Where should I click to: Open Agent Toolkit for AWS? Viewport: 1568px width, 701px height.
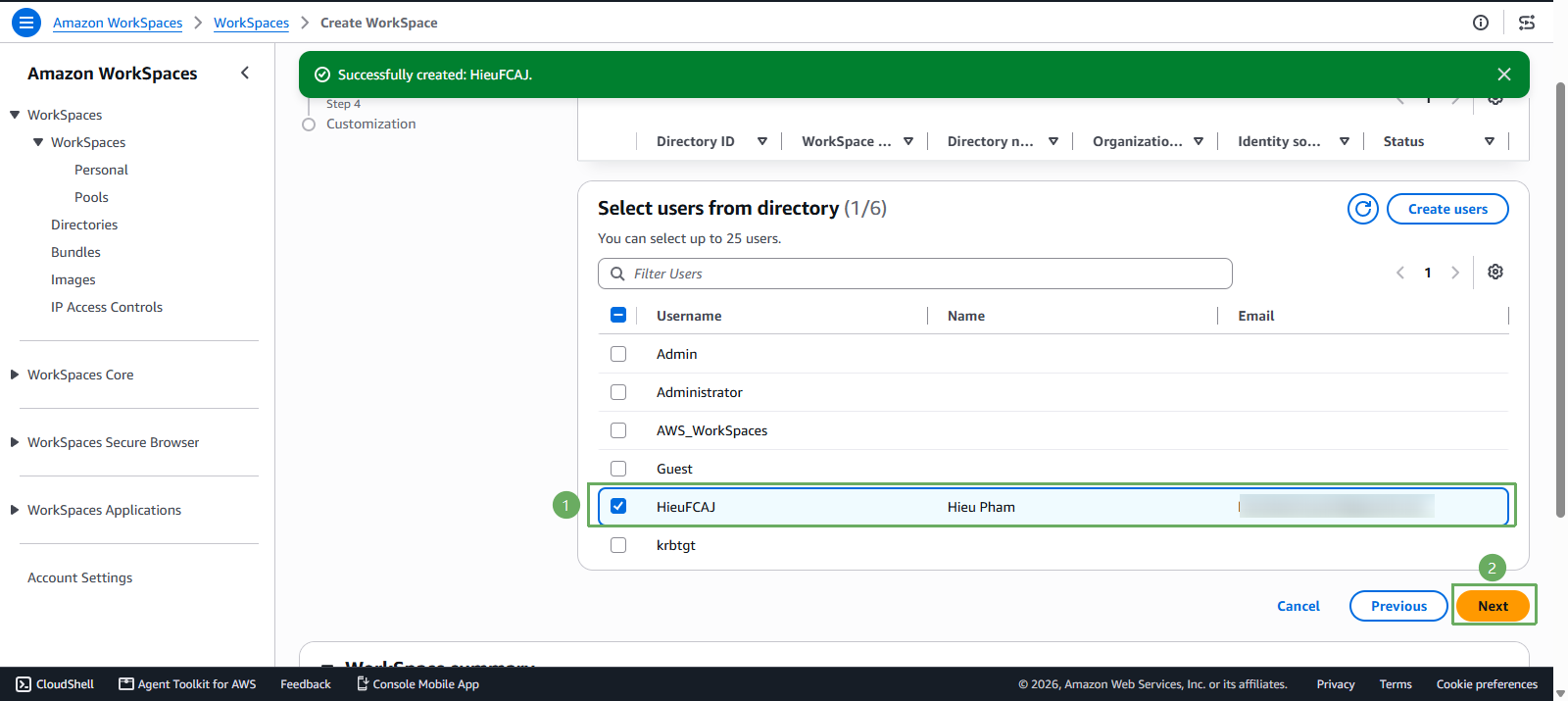[187, 684]
